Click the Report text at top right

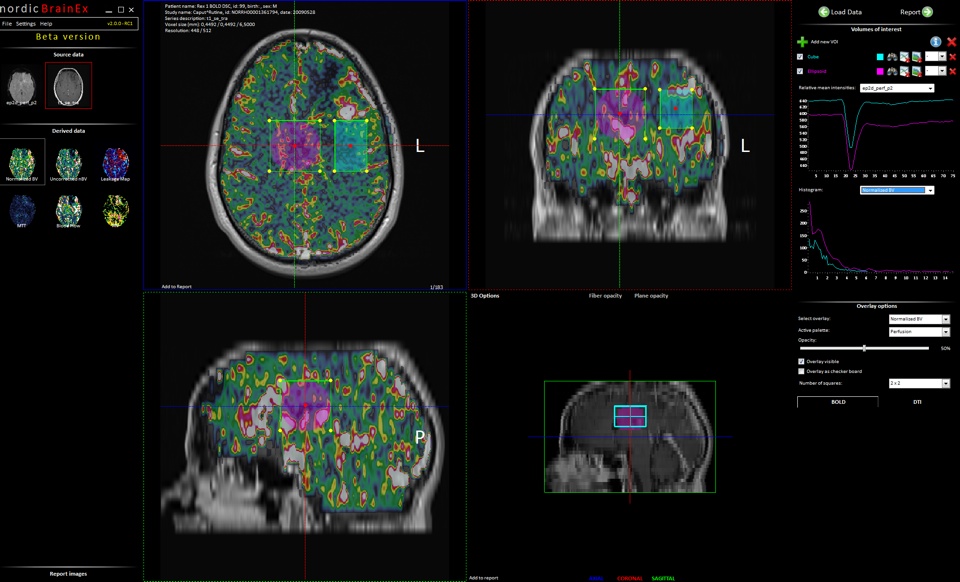coord(910,12)
